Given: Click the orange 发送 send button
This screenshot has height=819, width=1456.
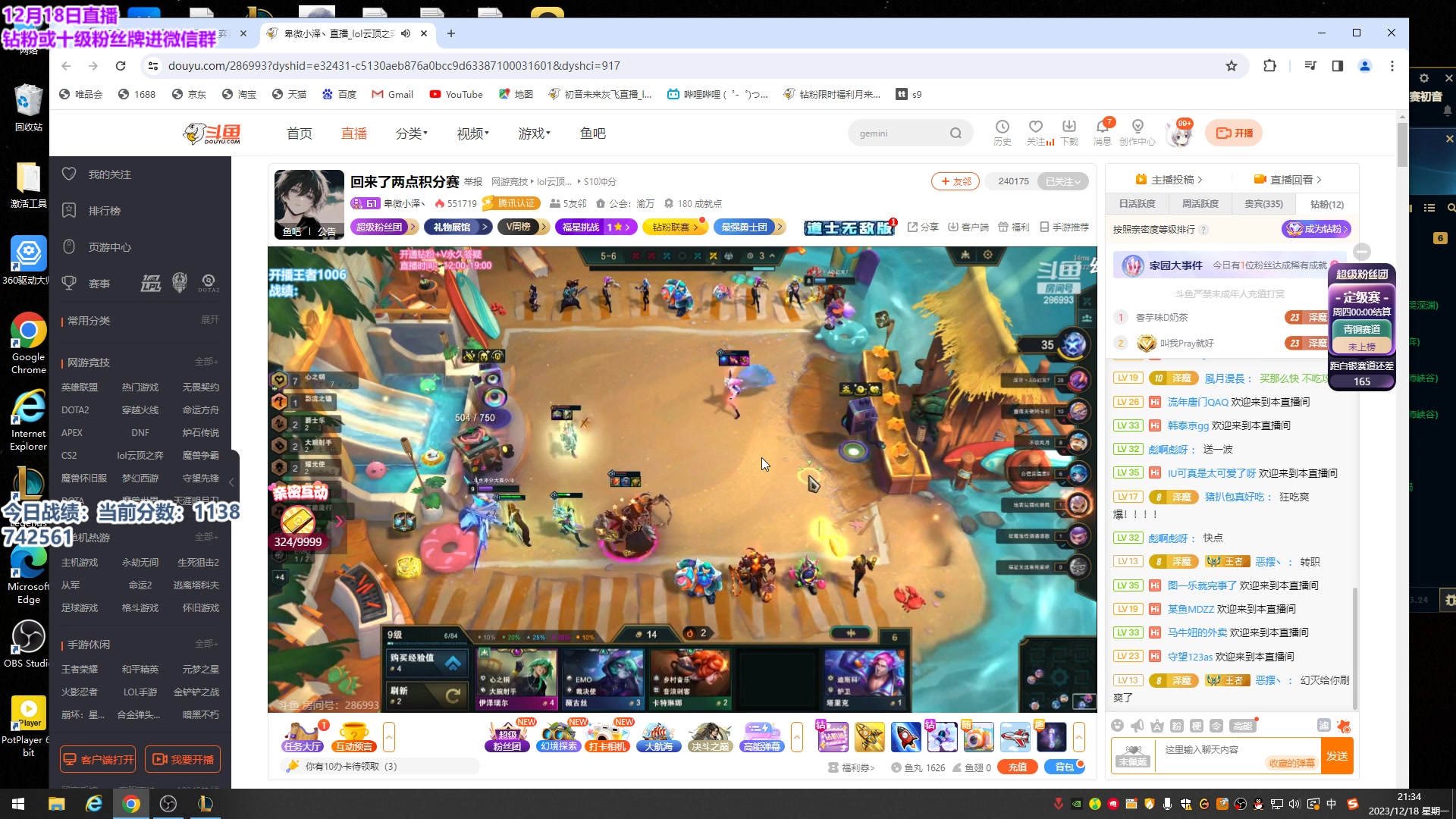Looking at the screenshot, I should pos(1336,756).
